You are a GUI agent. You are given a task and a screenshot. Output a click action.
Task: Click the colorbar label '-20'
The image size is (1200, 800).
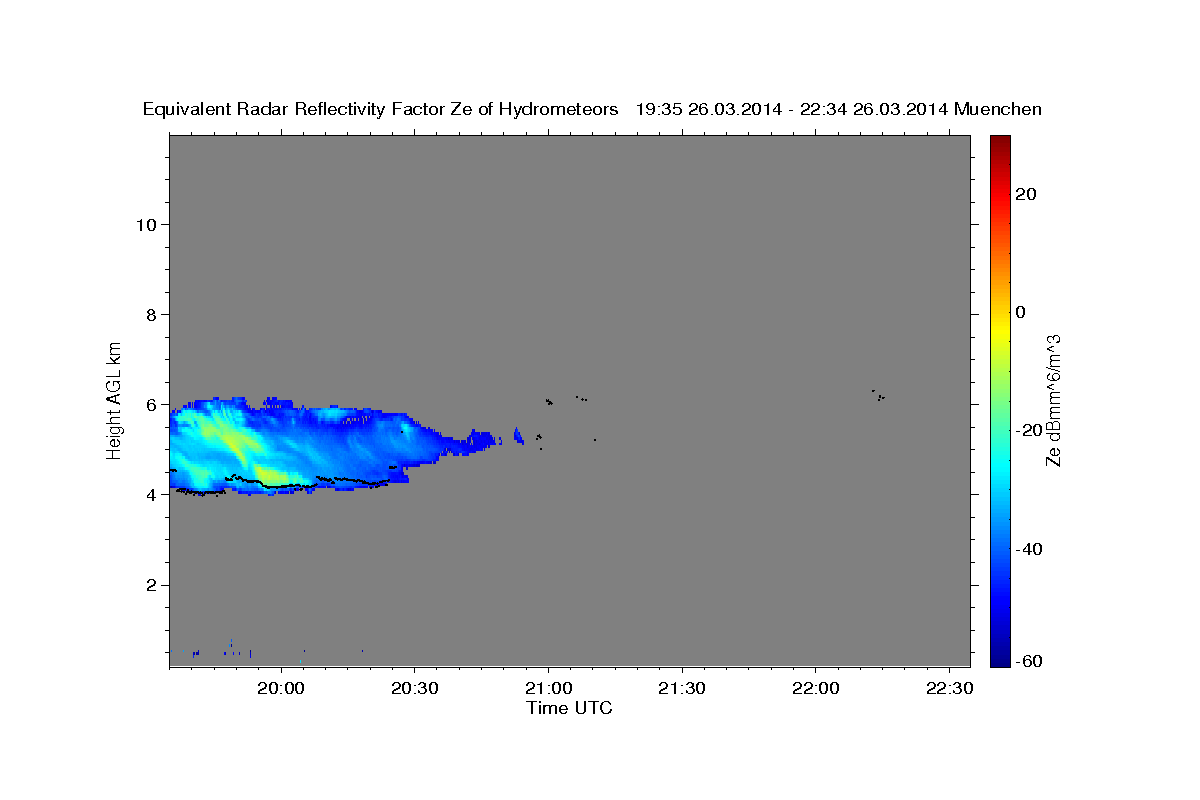(1029, 430)
